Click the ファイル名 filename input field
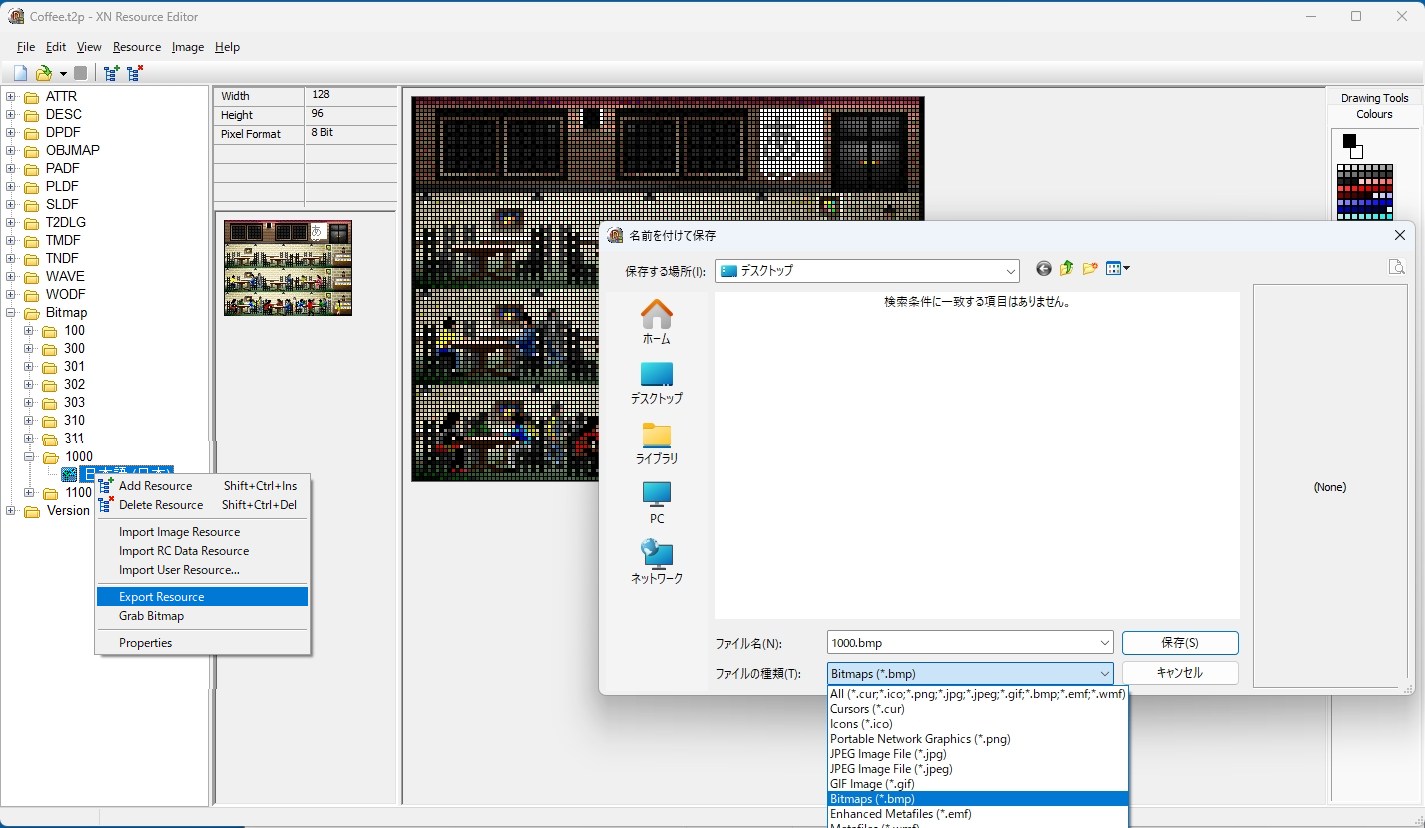This screenshot has width=1425, height=828. [x=960, y=643]
